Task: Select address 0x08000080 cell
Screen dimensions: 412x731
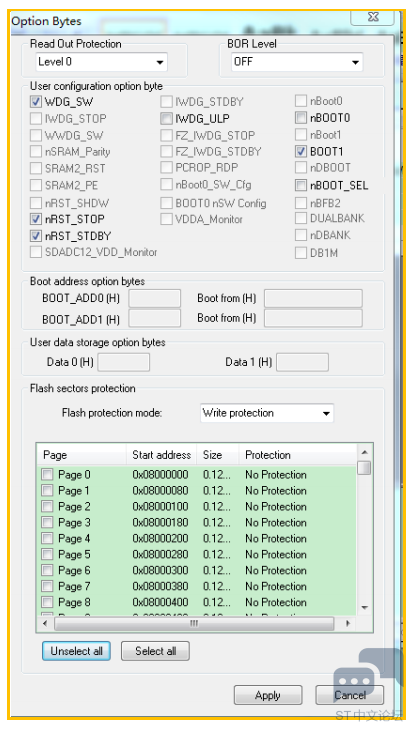Action: [x=160, y=490]
